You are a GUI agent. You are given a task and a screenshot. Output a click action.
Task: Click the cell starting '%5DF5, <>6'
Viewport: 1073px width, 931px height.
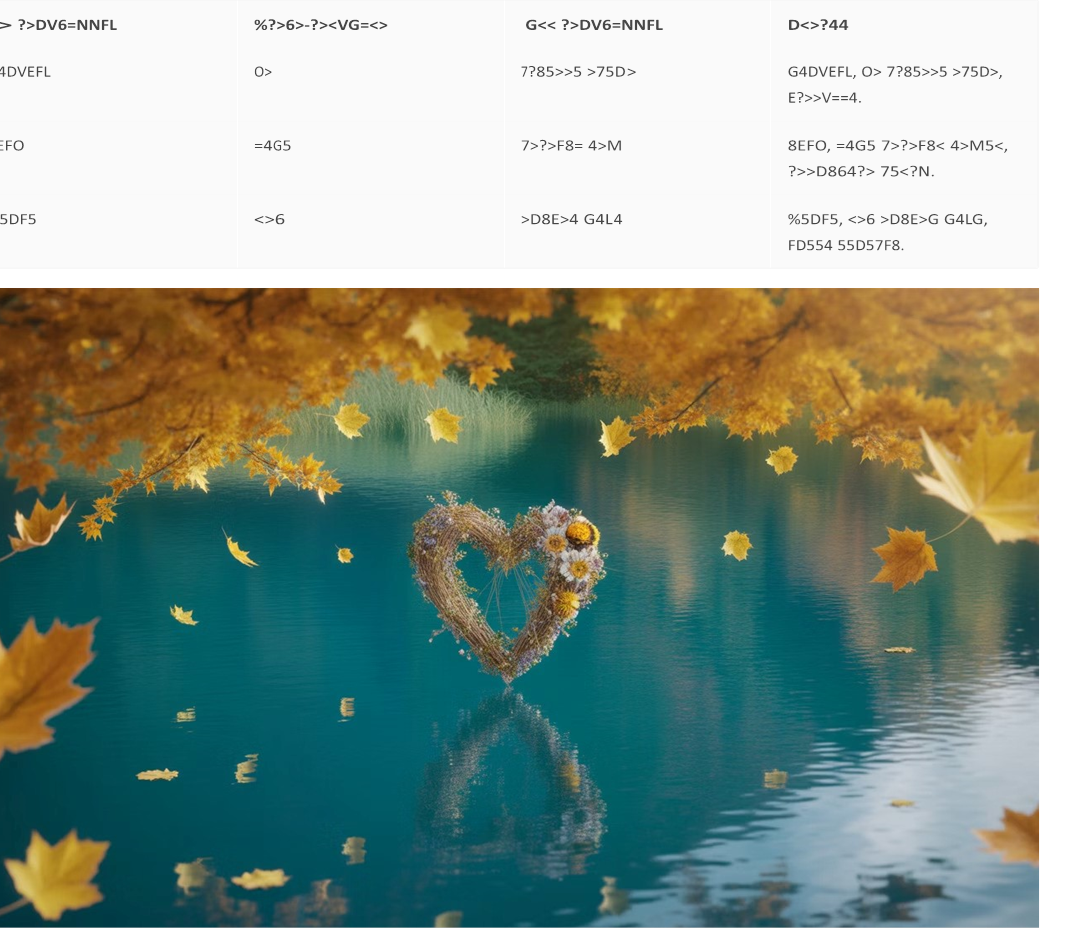(x=887, y=231)
